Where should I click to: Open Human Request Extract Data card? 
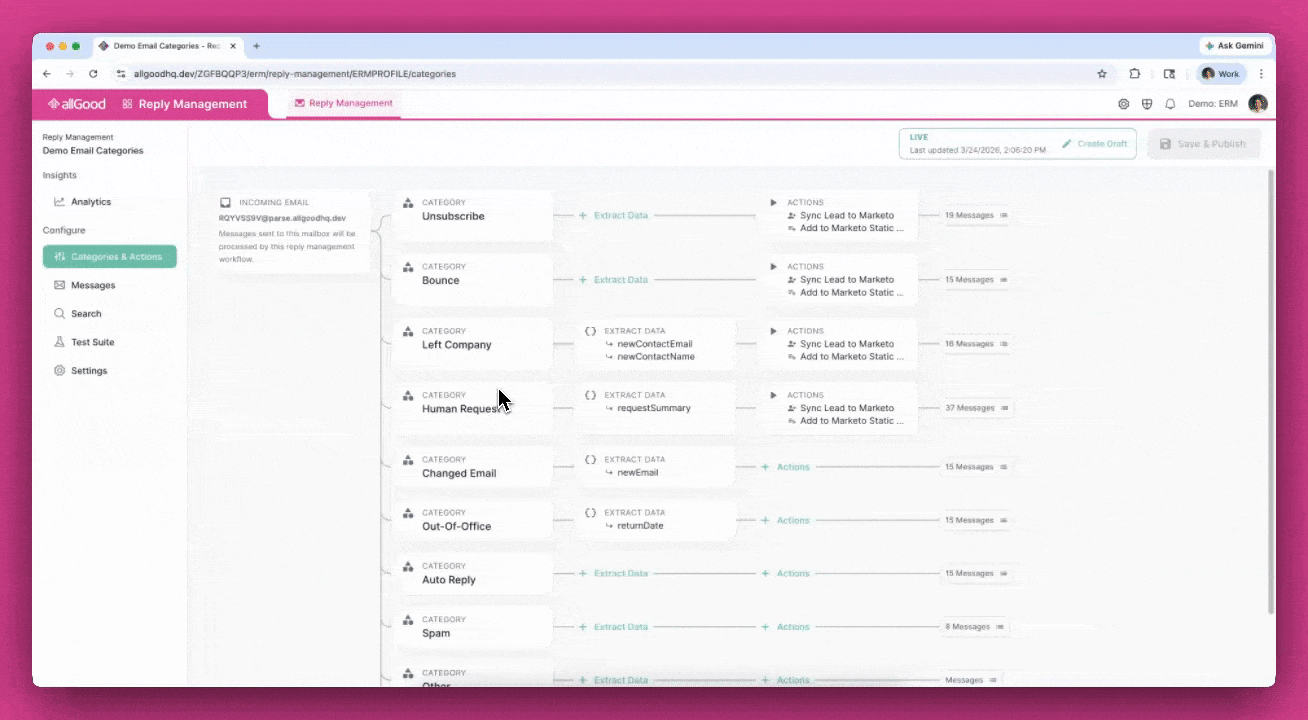click(x=656, y=407)
